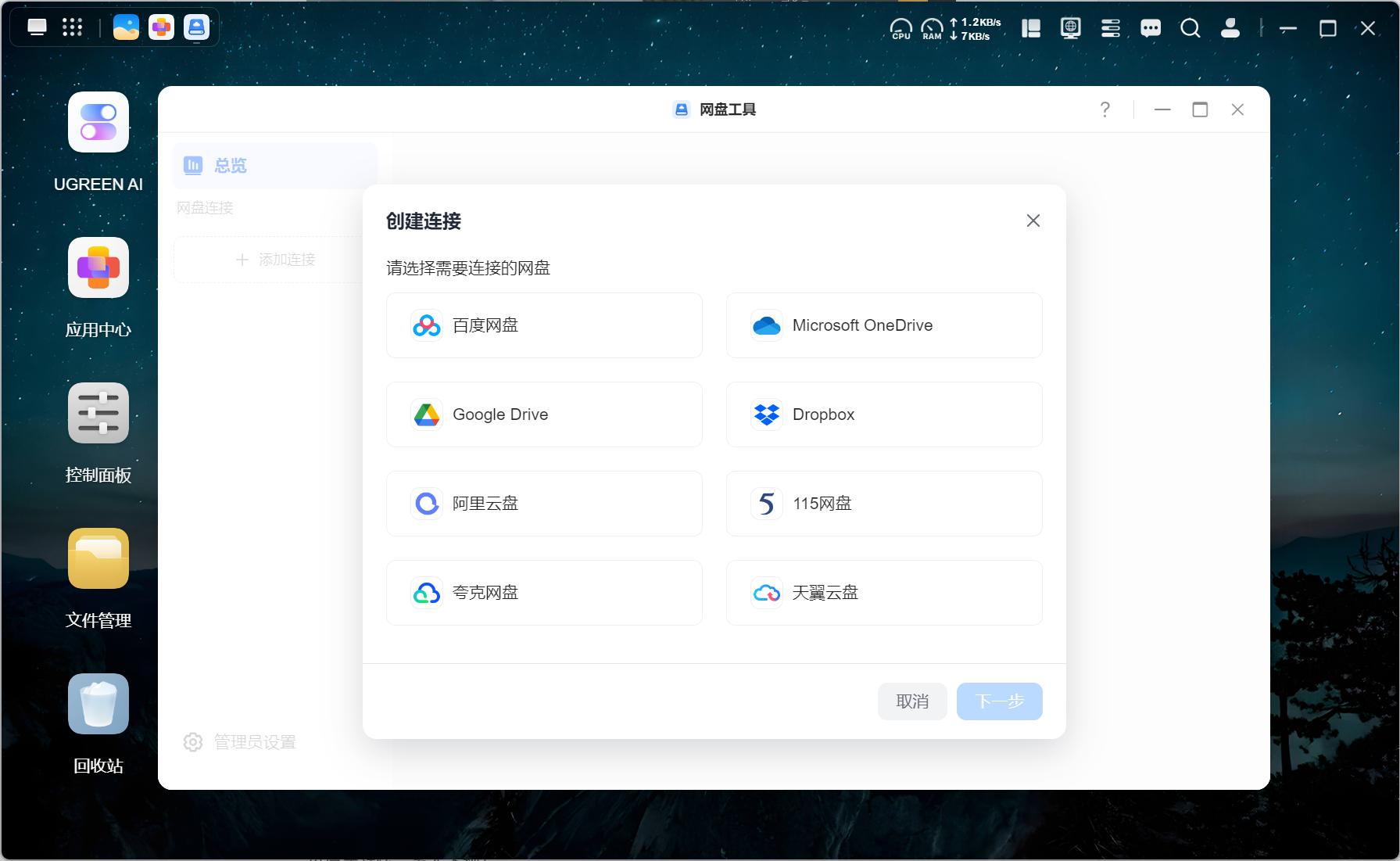This screenshot has width=1400, height=861.
Task: View RAM usage indicator
Action: (932, 29)
